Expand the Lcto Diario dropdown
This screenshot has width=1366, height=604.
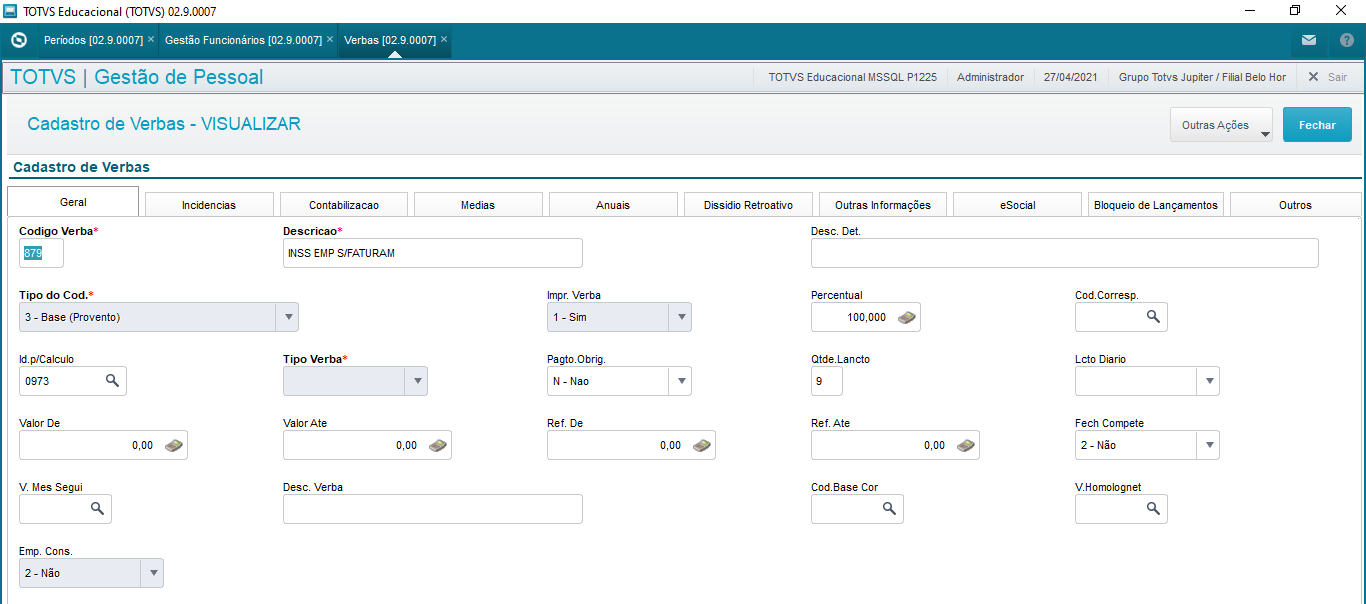tap(1209, 381)
